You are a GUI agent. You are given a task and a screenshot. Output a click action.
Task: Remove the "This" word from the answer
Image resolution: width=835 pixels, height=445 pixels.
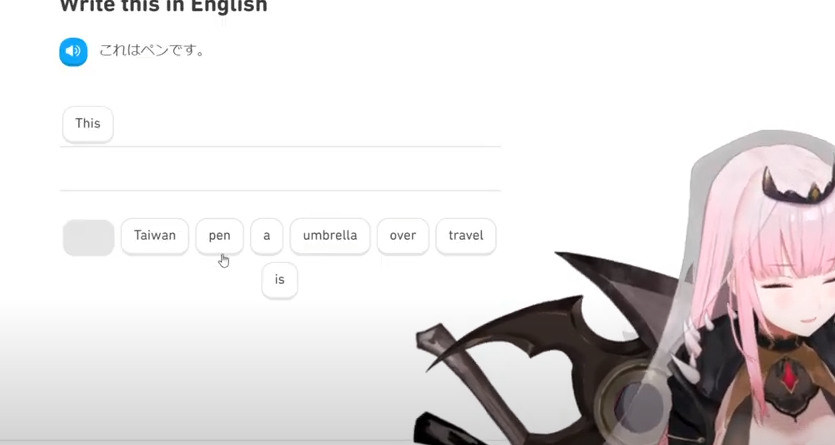pos(88,124)
